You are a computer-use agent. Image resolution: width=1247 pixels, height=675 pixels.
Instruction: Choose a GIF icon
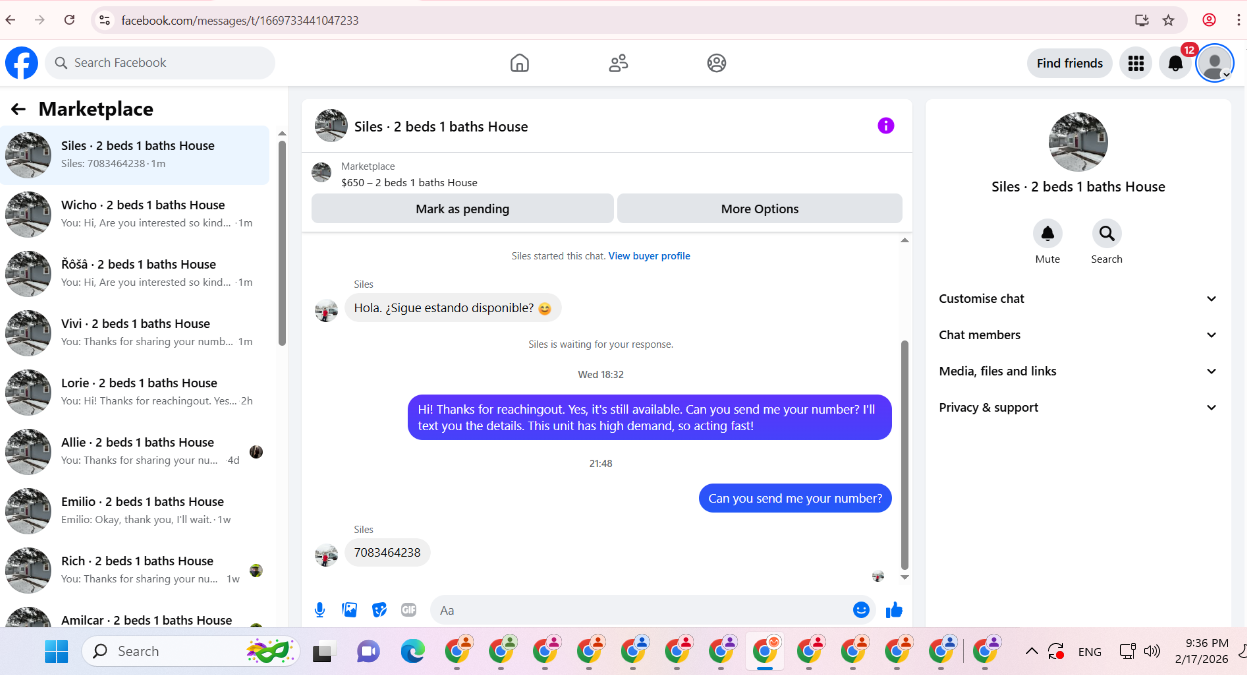[x=408, y=610]
